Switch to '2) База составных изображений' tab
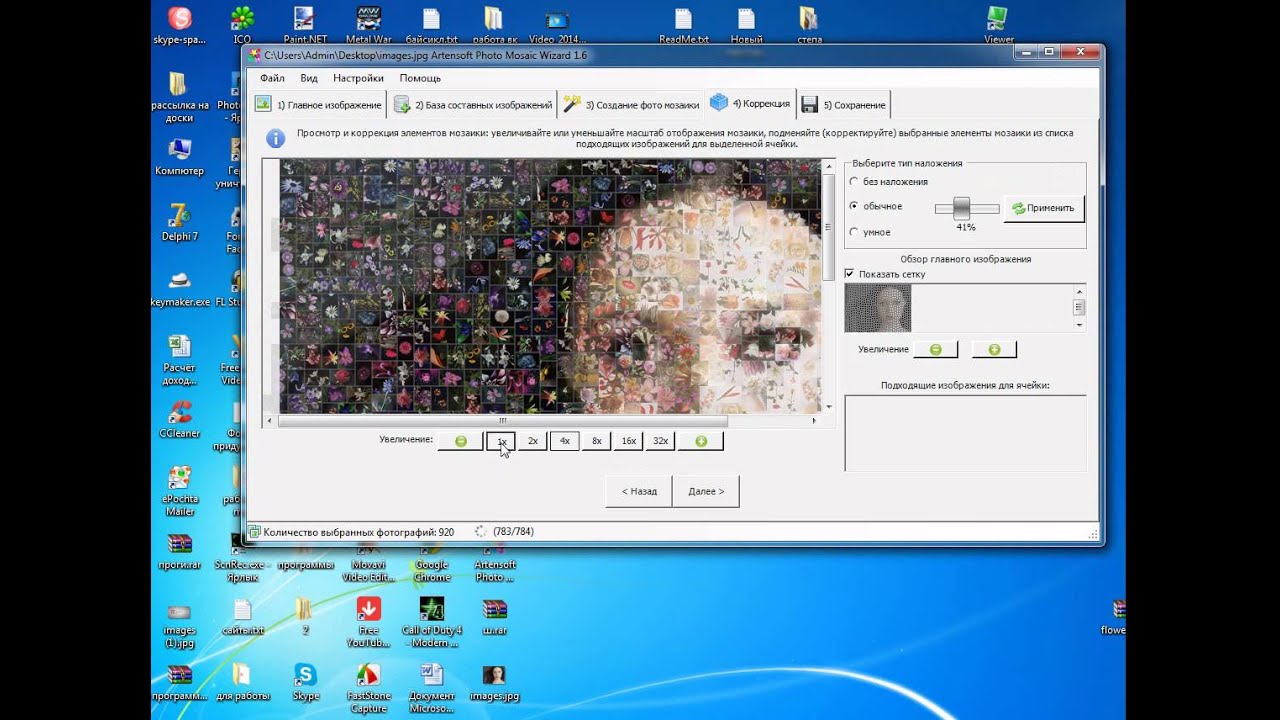 [x=473, y=104]
